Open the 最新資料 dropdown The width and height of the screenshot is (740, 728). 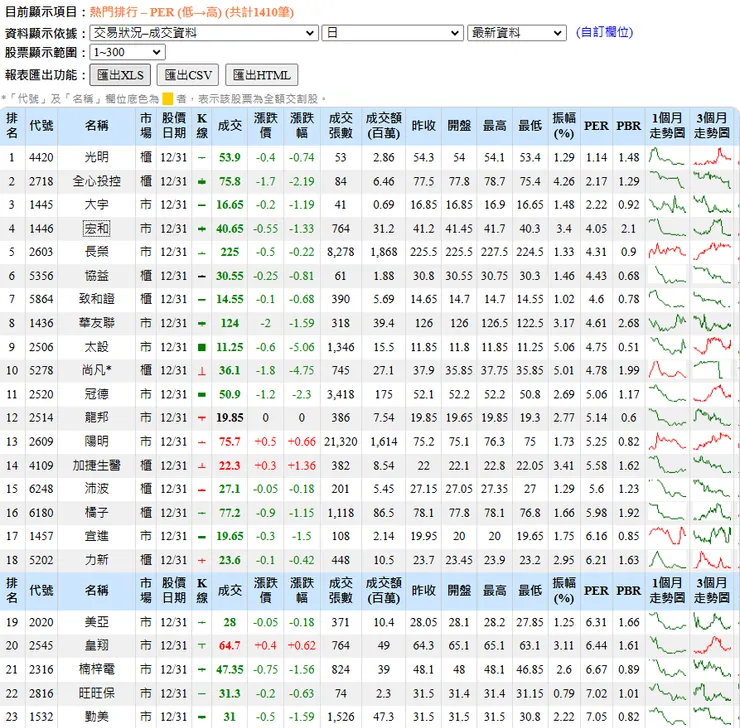coord(517,33)
